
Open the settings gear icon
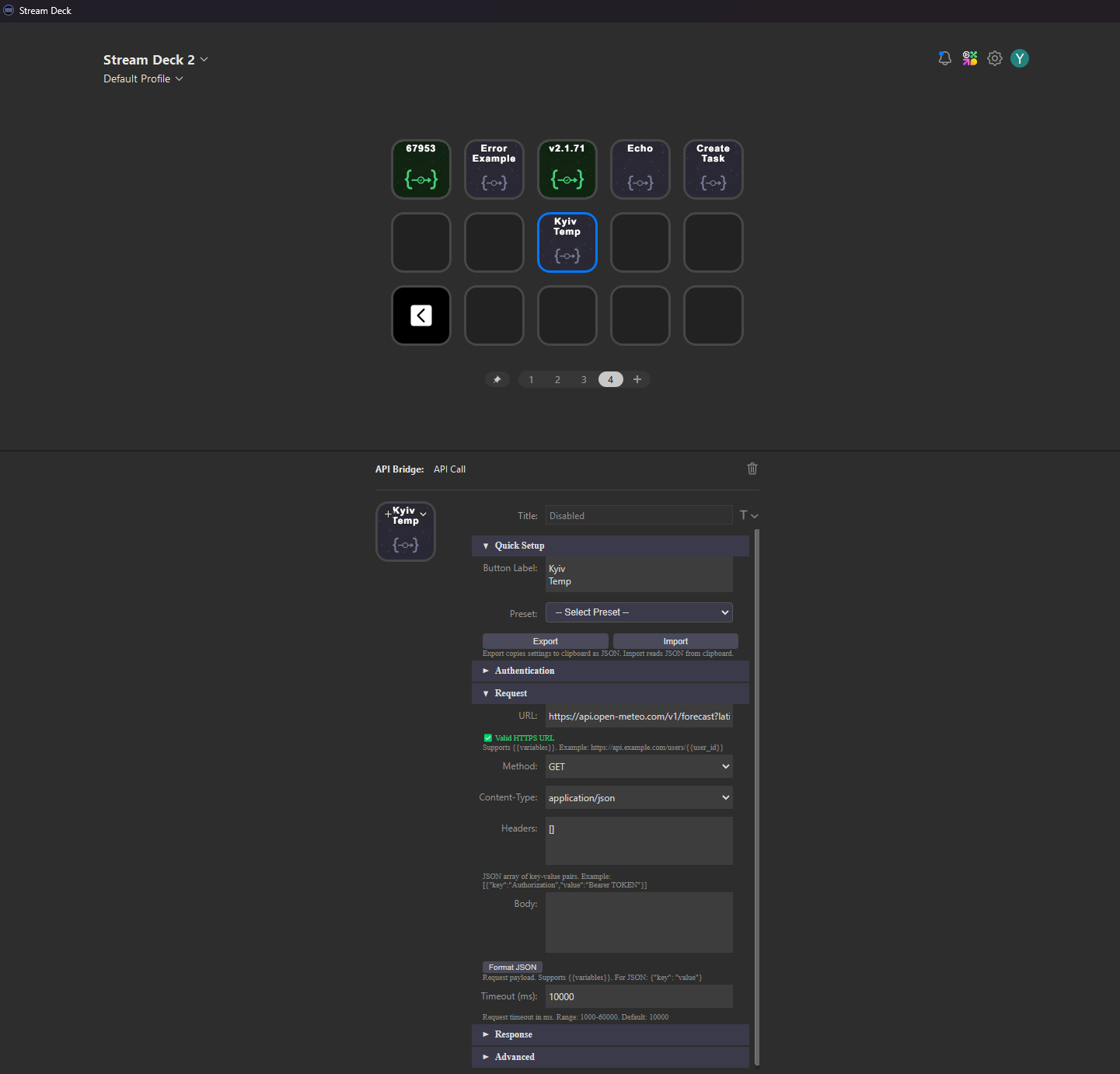tap(994, 58)
